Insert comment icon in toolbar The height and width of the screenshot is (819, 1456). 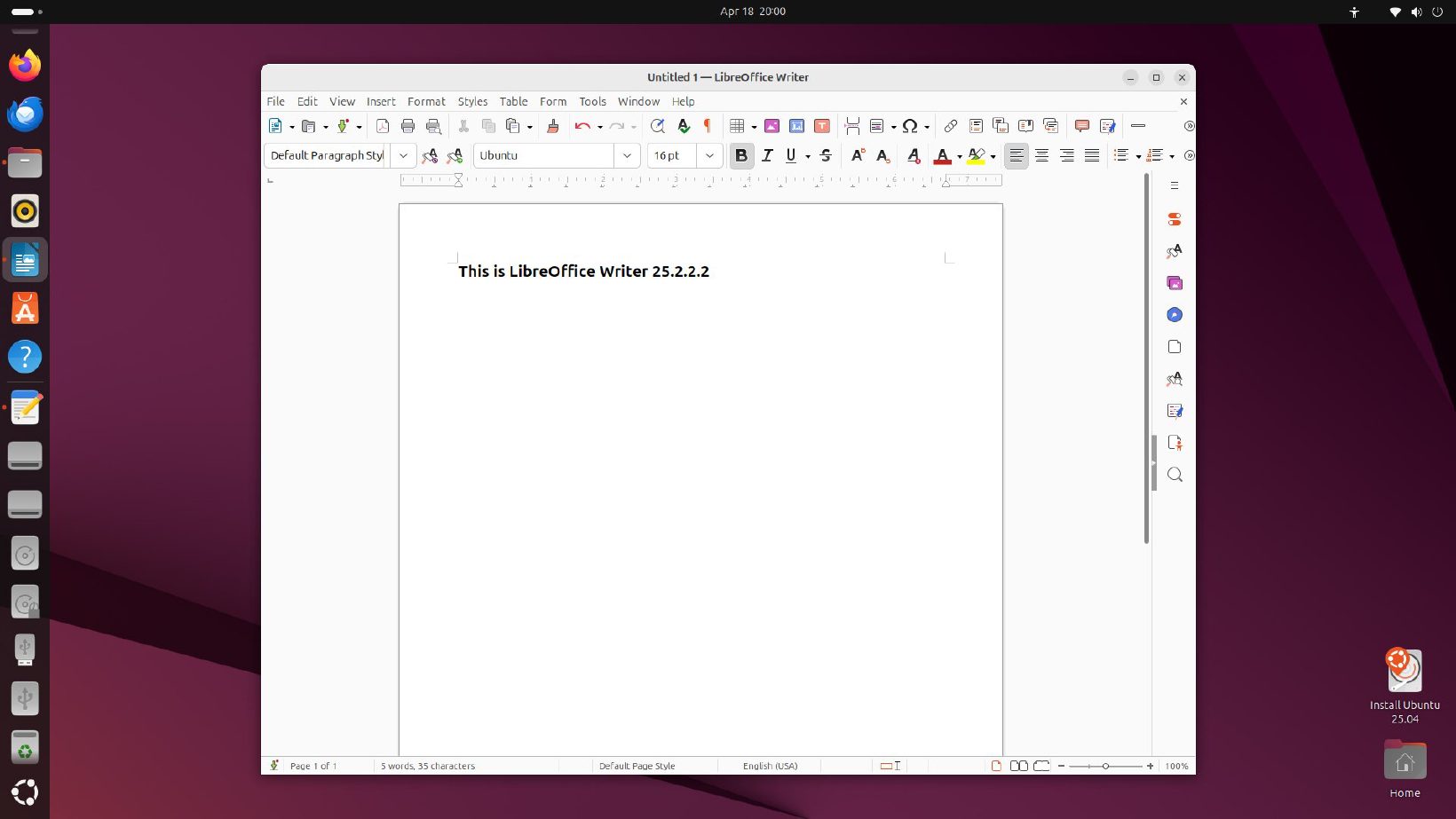1081,126
